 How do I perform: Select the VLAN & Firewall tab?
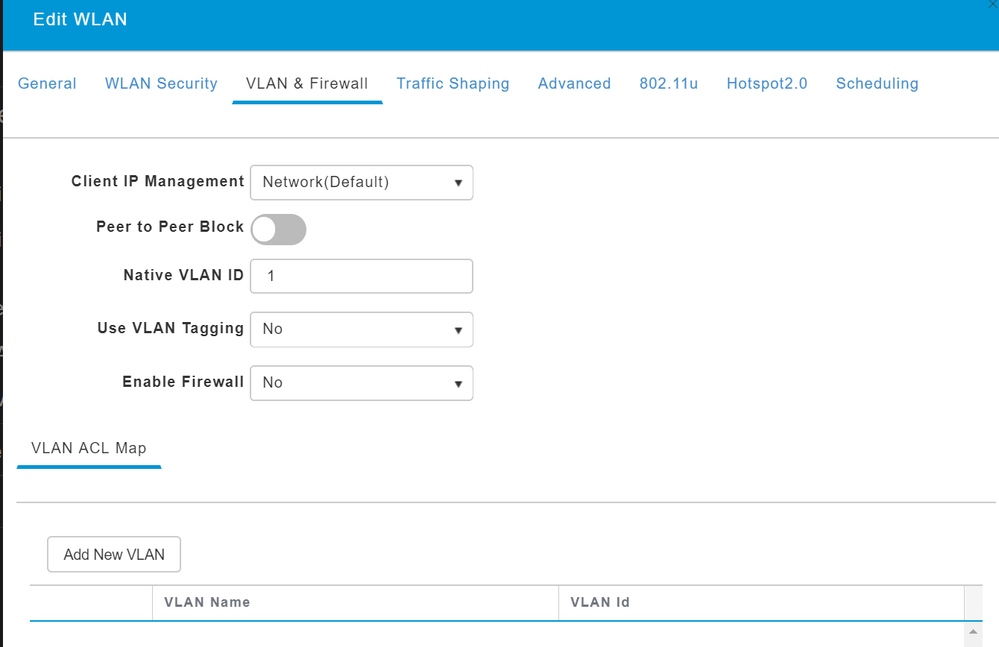(307, 83)
